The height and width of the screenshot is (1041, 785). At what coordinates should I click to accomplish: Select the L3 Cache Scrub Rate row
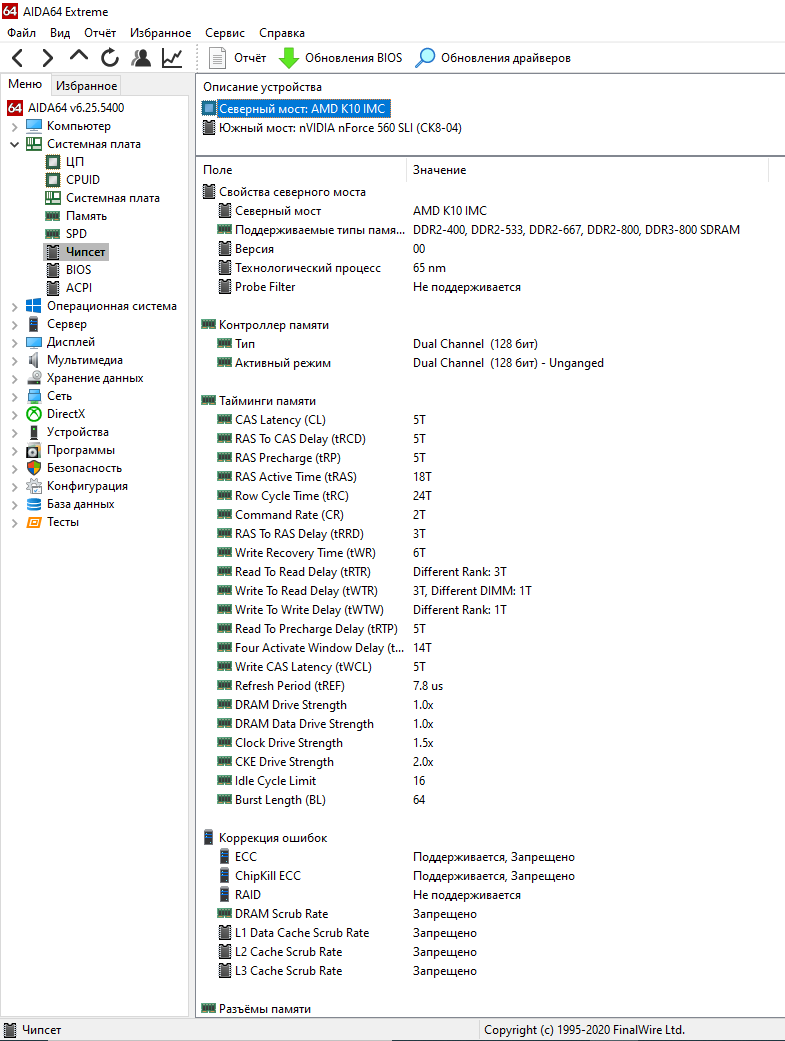coord(490,971)
